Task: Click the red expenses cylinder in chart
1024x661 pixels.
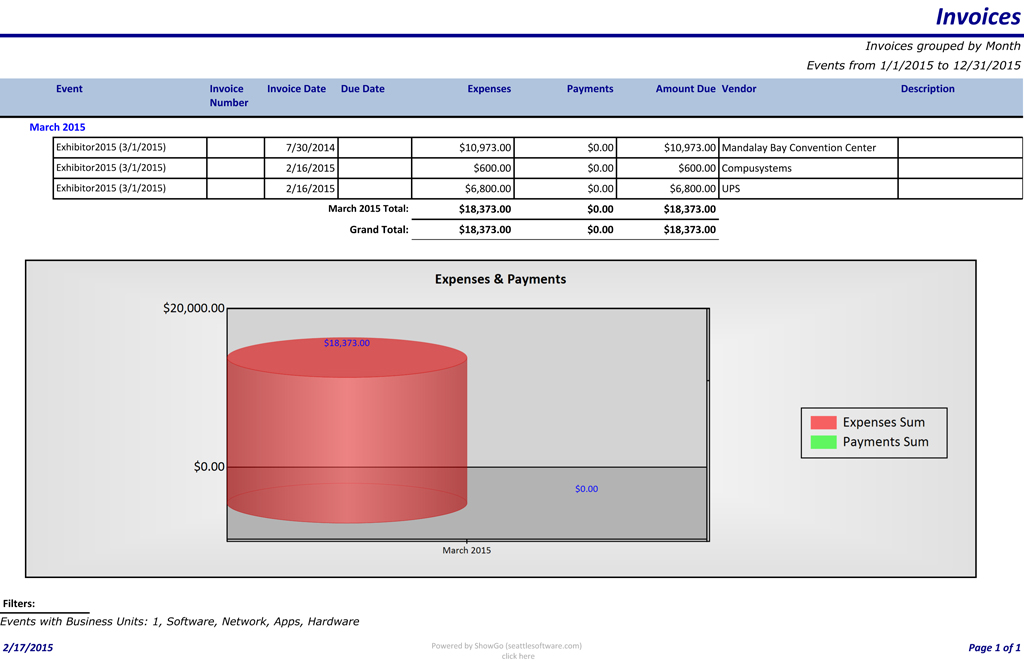Action: pos(347,431)
